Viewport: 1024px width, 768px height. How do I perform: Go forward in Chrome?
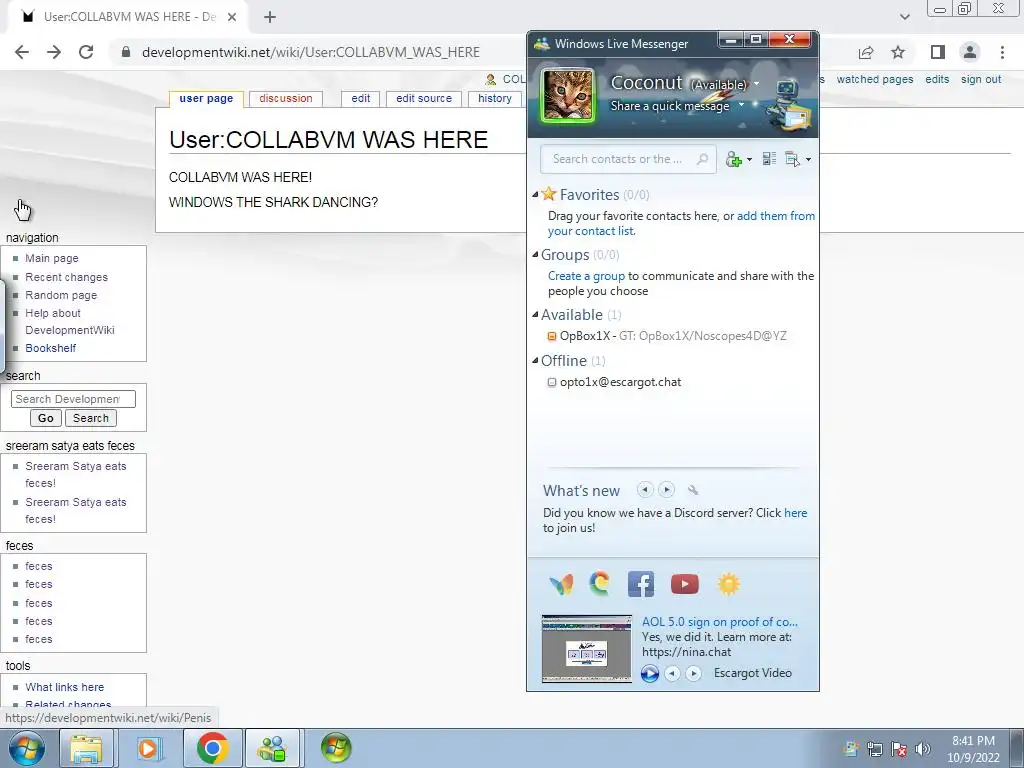(54, 52)
